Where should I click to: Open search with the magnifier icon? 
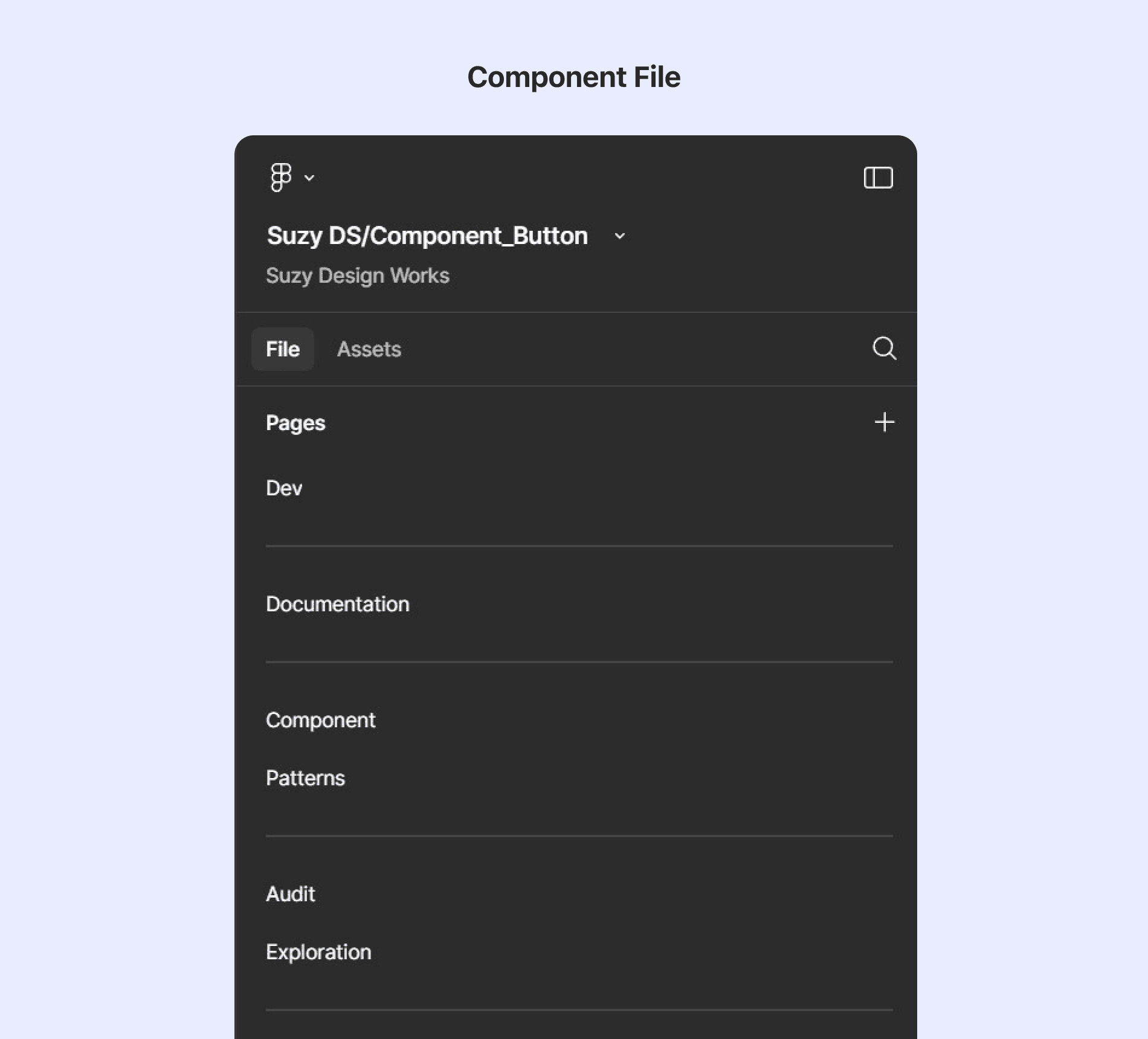coord(885,349)
